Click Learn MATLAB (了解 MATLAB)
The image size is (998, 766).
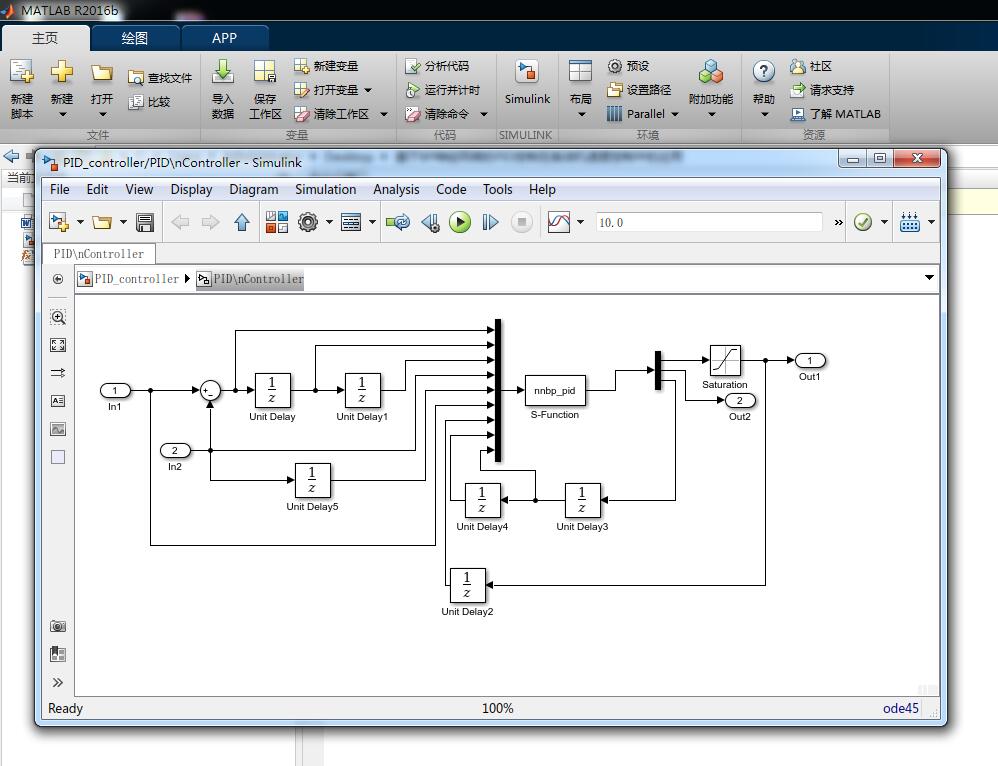(836, 114)
